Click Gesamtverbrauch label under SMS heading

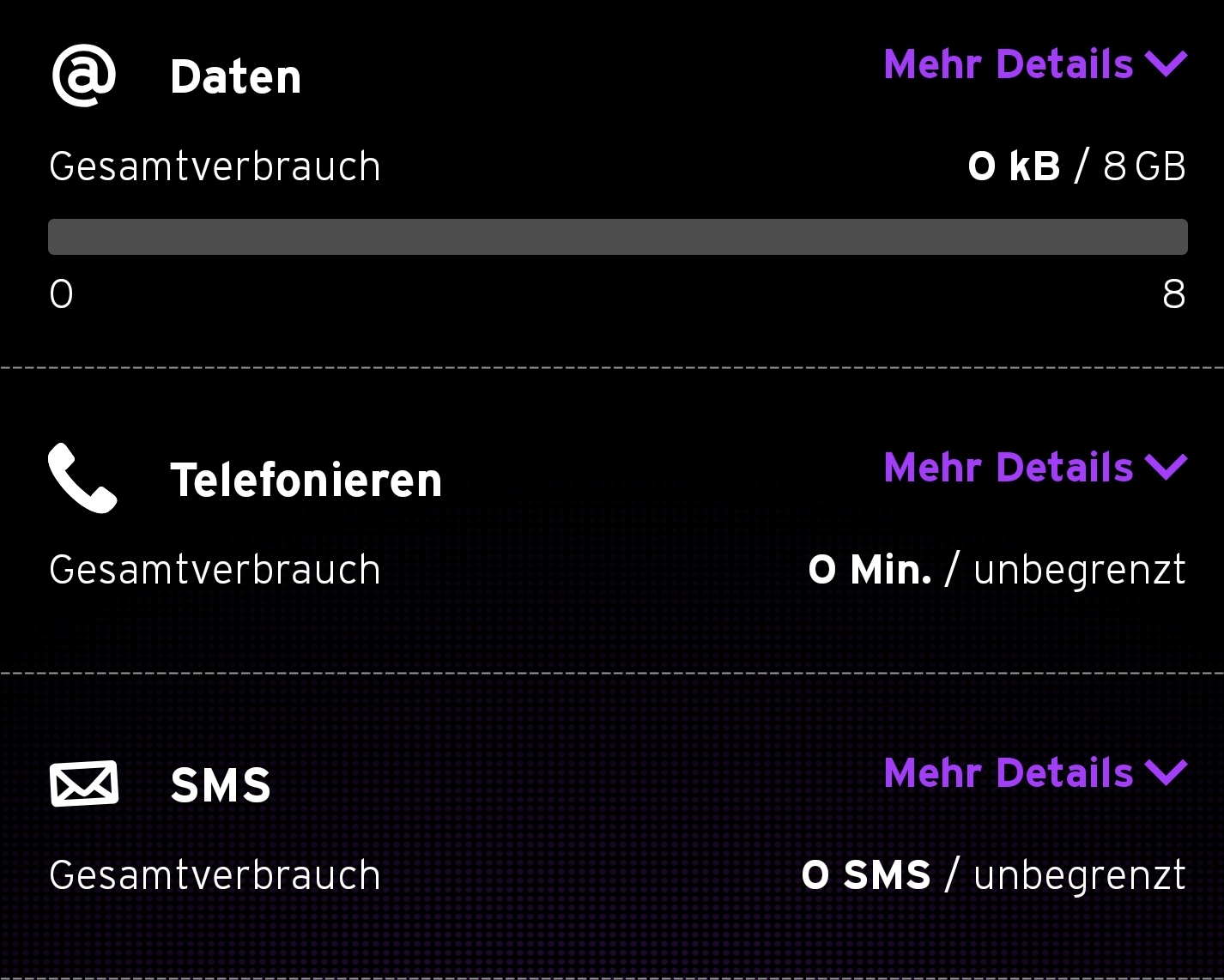[215, 875]
